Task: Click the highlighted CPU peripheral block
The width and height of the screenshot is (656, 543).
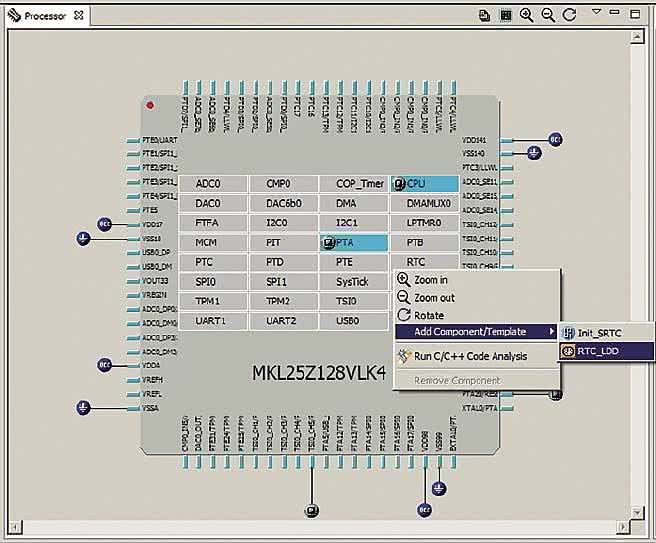Action: (425, 184)
